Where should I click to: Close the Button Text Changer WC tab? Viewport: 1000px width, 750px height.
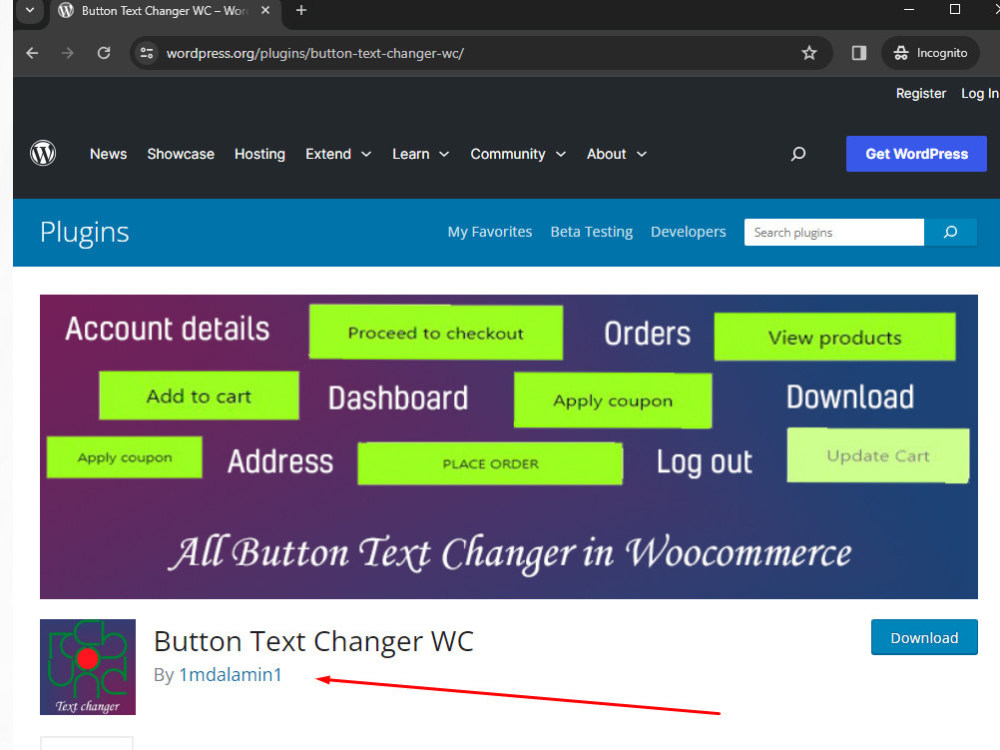tap(265, 10)
